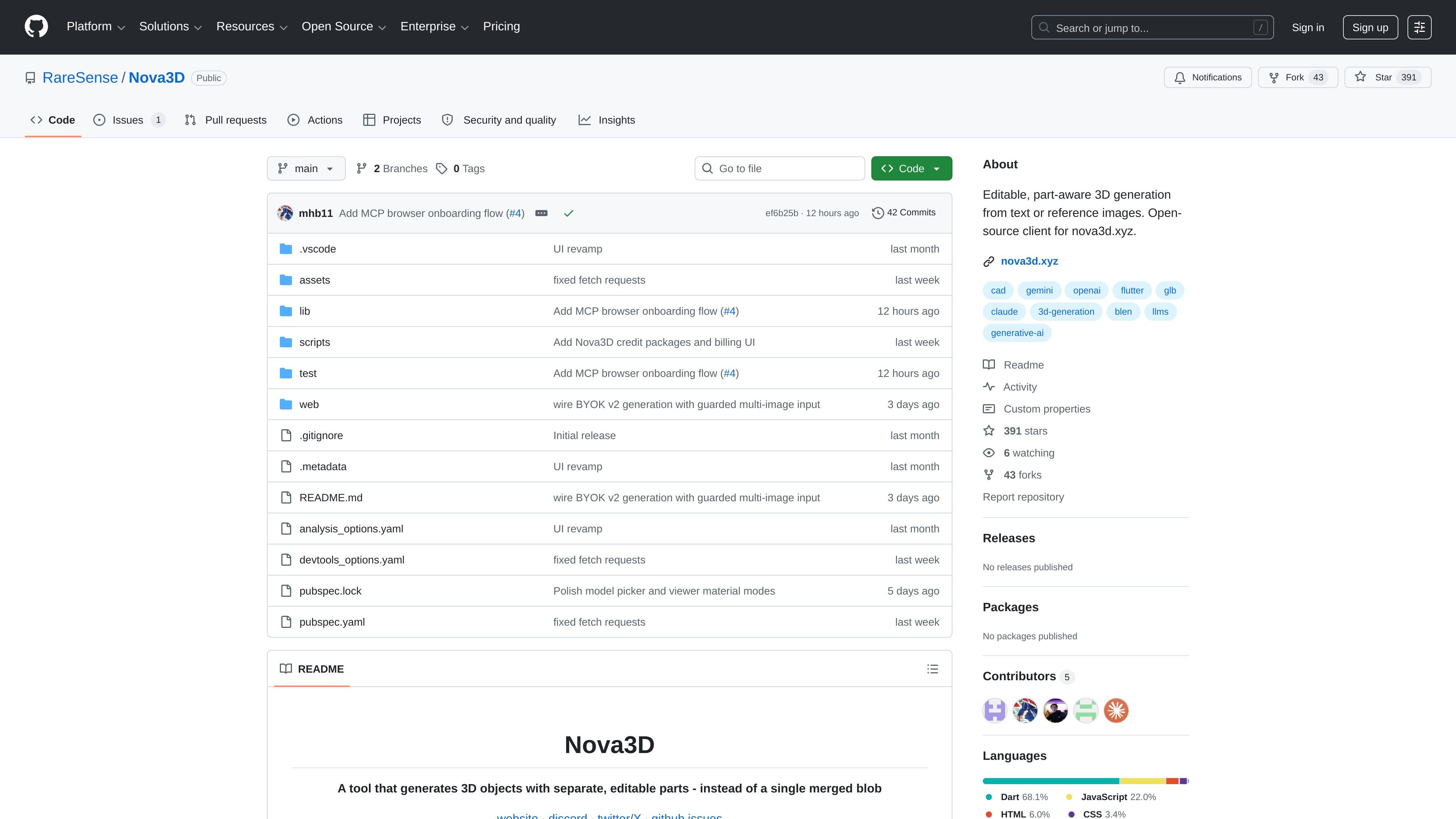This screenshot has width=1456, height=819.
Task: Expand the green Code dropdown button
Action: (x=911, y=168)
